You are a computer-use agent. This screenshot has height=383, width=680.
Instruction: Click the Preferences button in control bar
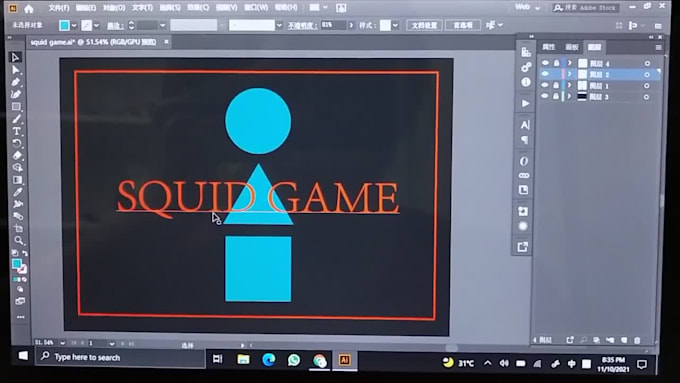(463, 25)
